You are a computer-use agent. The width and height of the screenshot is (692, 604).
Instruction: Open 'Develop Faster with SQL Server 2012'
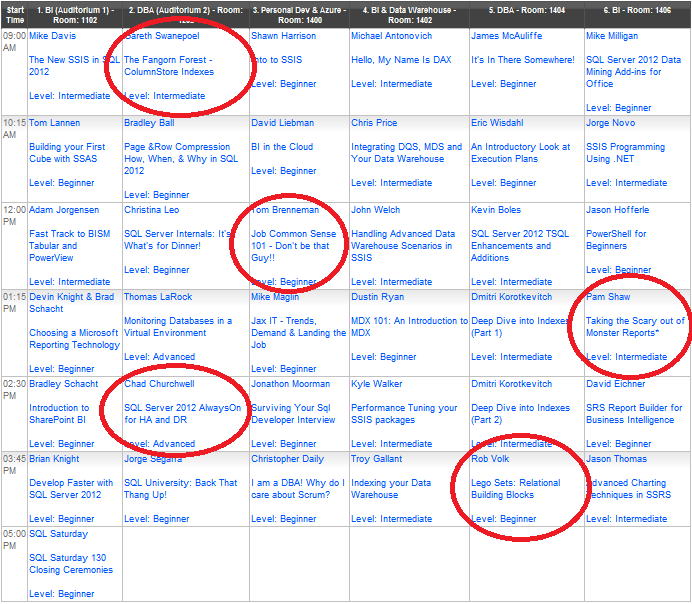point(71,489)
